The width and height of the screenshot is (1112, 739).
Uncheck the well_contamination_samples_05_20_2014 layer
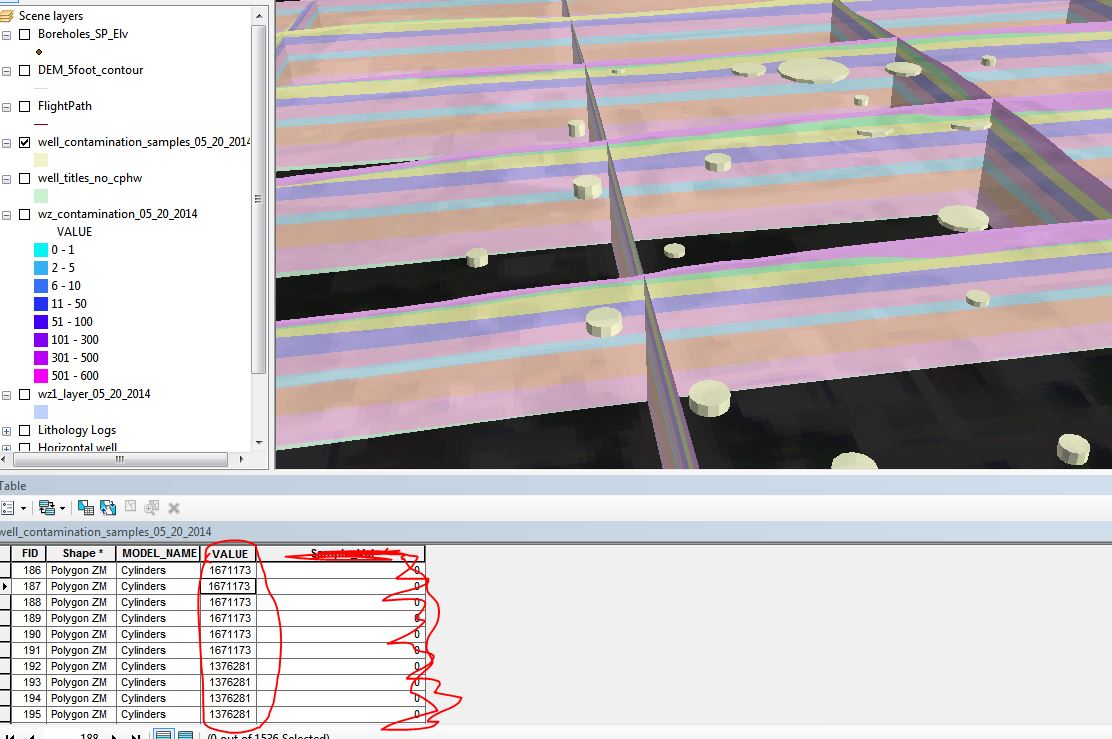[x=25, y=143]
